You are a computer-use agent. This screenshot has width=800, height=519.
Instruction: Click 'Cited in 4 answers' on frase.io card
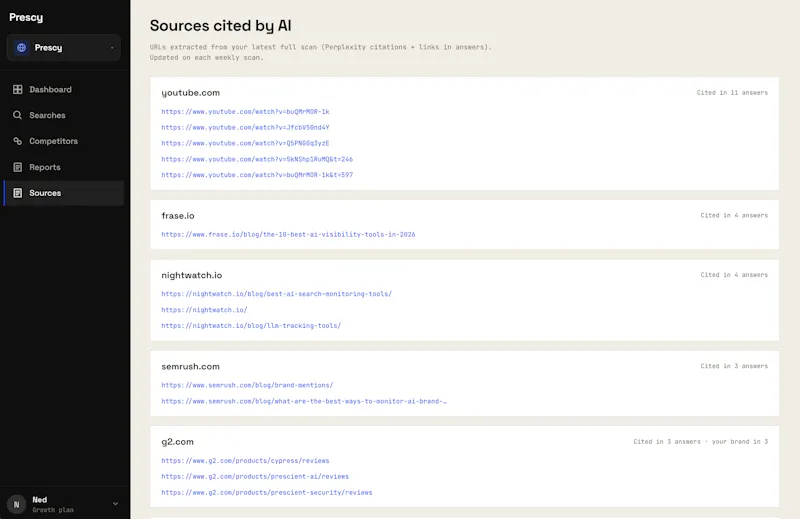(x=734, y=216)
